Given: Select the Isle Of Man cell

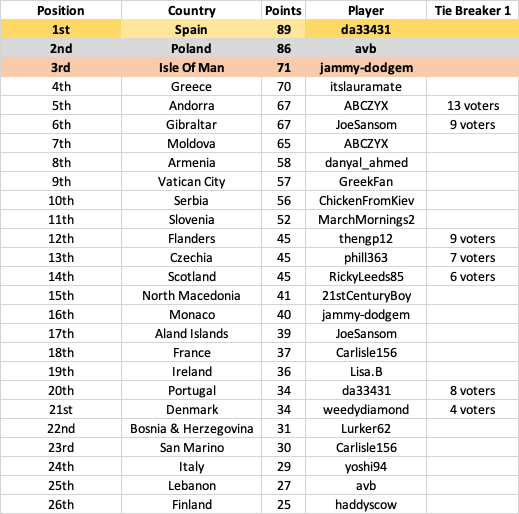Looking at the screenshot, I should [x=191, y=67].
